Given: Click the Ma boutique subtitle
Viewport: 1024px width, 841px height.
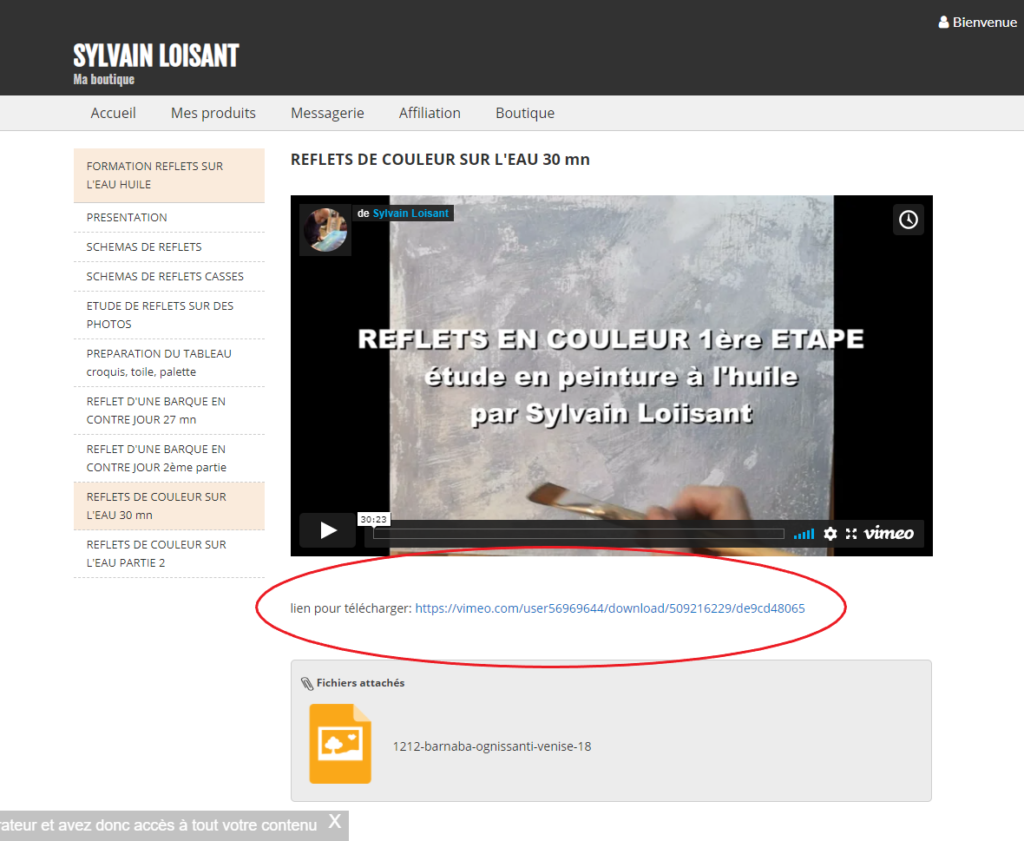Looking at the screenshot, I should pos(104,79).
